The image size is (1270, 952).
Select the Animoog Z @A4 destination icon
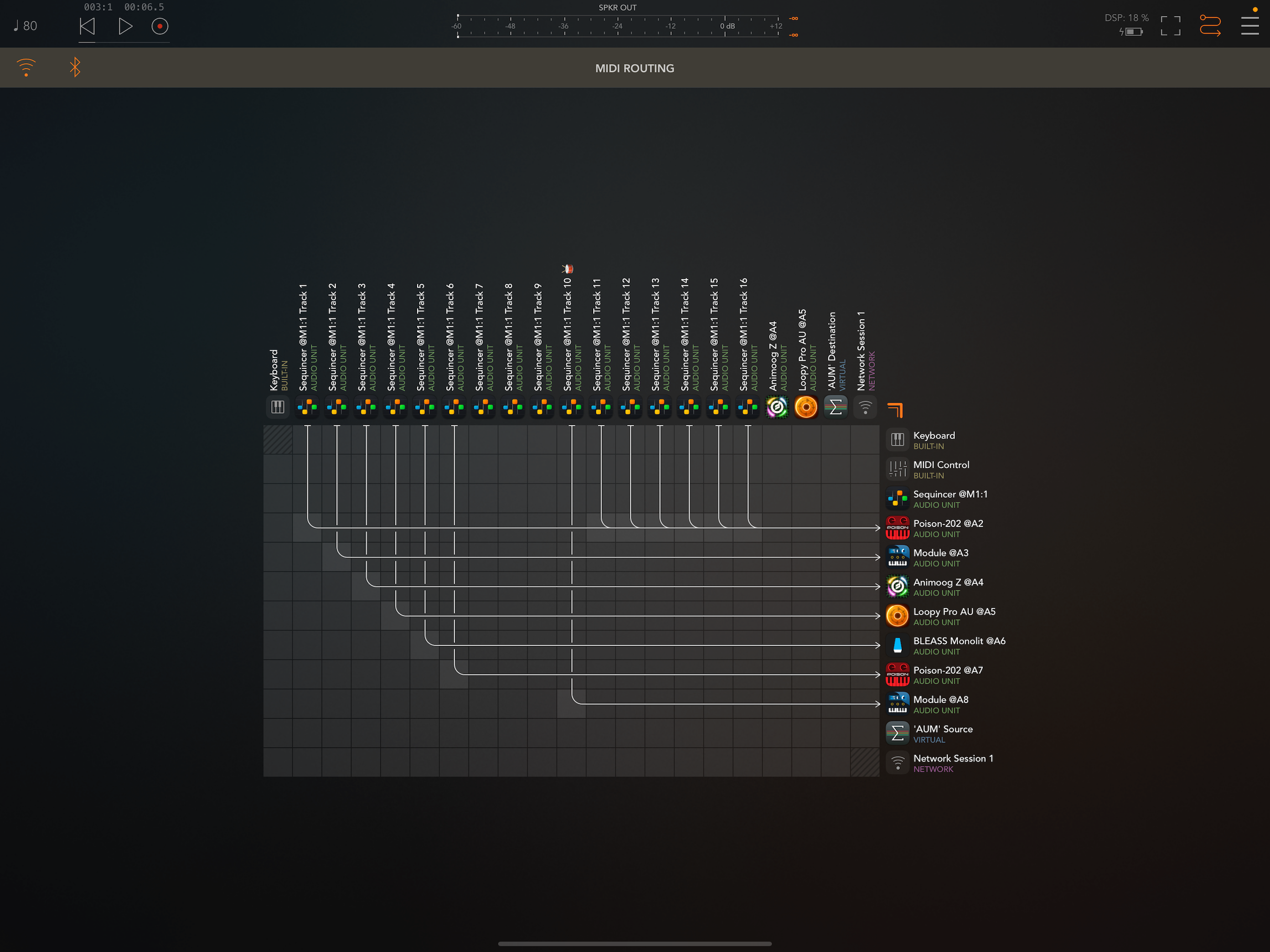[897, 586]
